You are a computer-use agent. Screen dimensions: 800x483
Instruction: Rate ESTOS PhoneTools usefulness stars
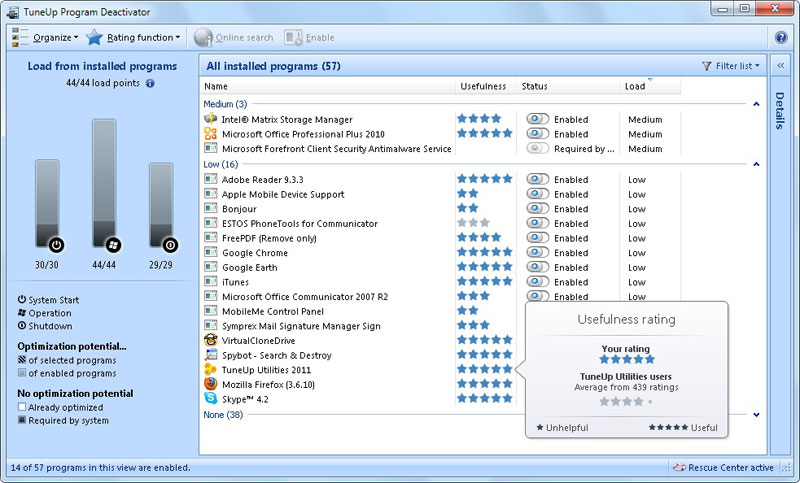tap(473, 223)
